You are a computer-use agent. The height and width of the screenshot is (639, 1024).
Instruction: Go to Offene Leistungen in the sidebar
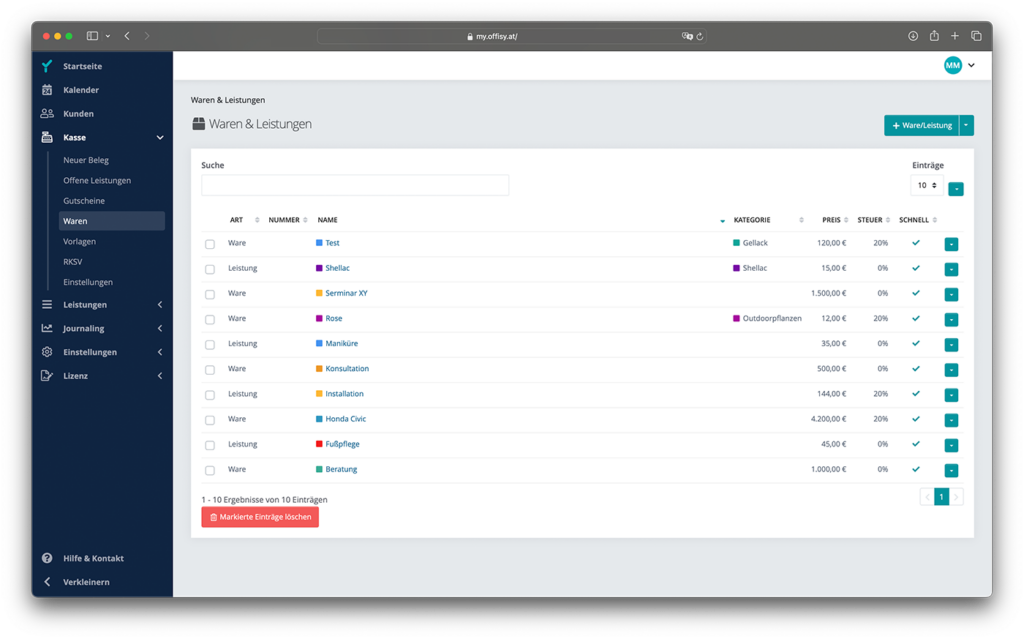tap(97, 181)
